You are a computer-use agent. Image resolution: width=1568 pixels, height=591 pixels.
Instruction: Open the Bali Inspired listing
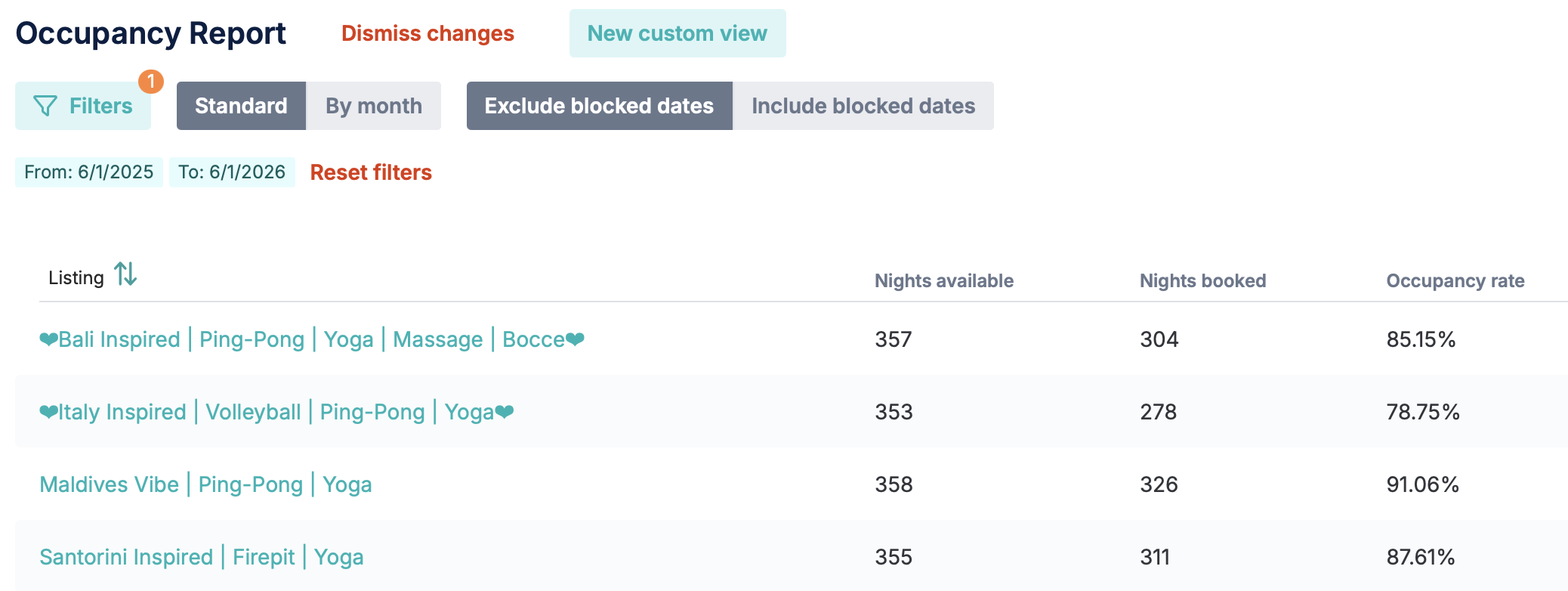[x=312, y=339]
